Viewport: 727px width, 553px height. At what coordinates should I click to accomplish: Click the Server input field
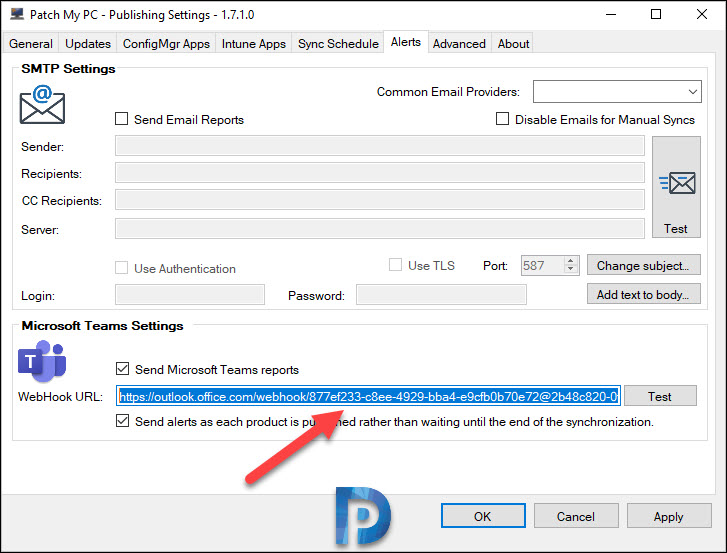tap(380, 229)
